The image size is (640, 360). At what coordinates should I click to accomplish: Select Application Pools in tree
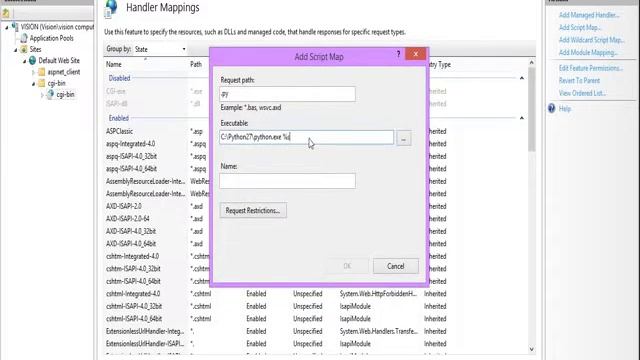pyautogui.click(x=52, y=38)
